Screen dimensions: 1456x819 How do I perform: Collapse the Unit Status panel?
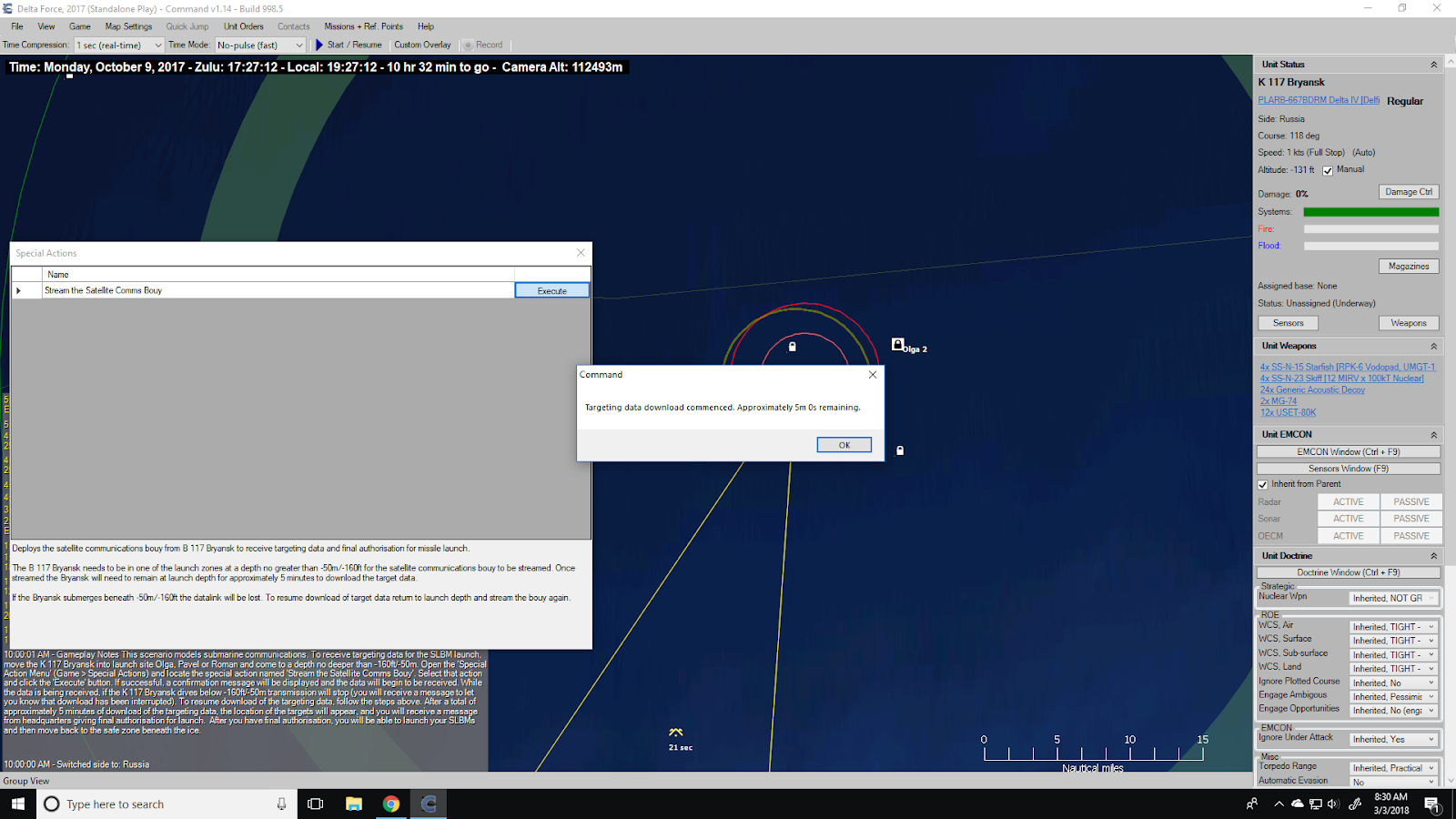pyautogui.click(x=1433, y=65)
